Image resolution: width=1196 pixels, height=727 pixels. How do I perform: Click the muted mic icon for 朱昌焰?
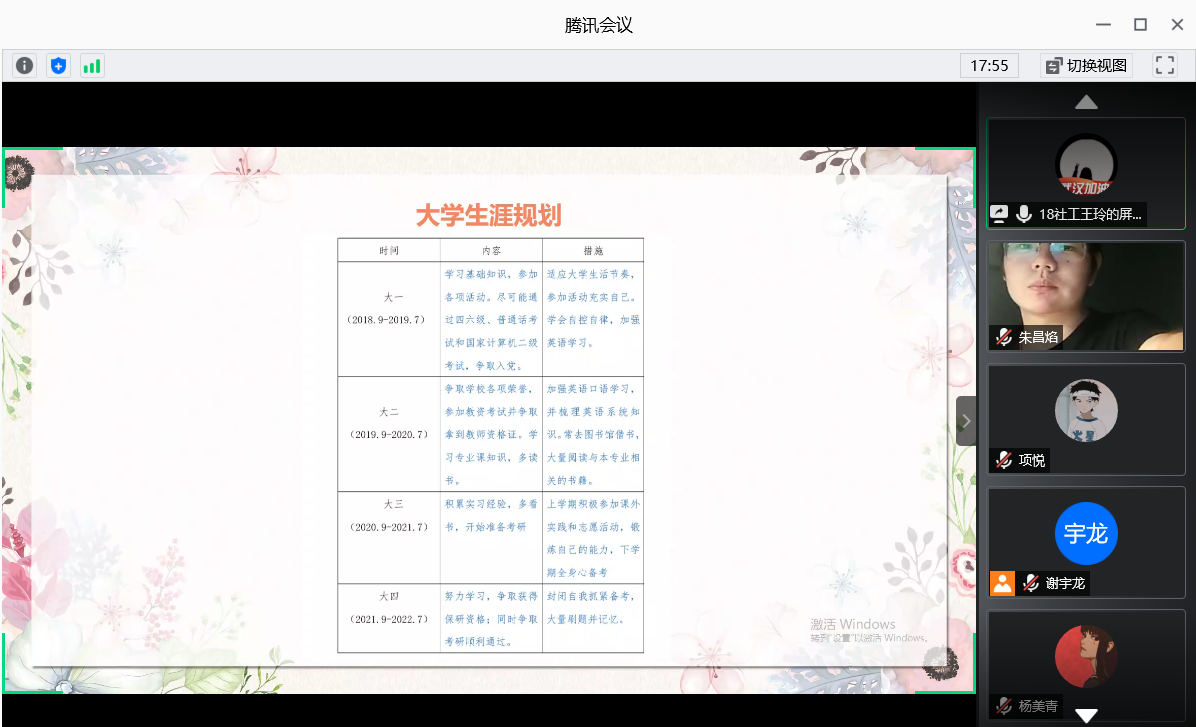[x=1003, y=337]
